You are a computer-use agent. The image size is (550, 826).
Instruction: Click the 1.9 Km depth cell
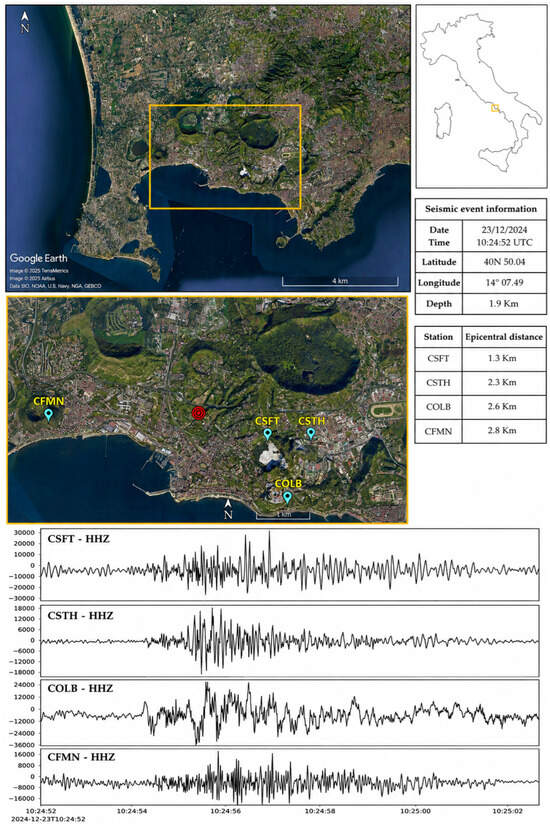[504, 303]
